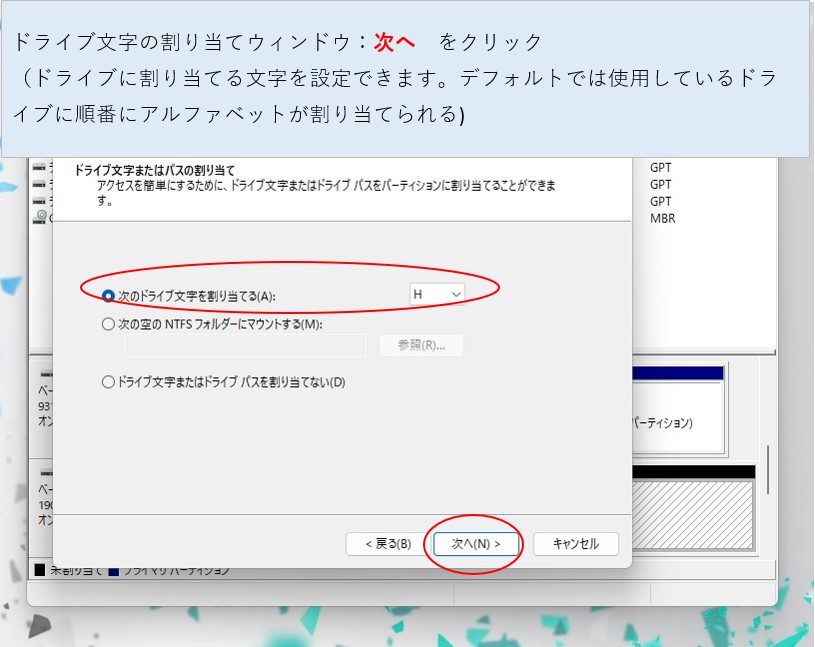The image size is (815, 647).
Task: Select the middle GPT entry in the list
Action: click(x=660, y=185)
